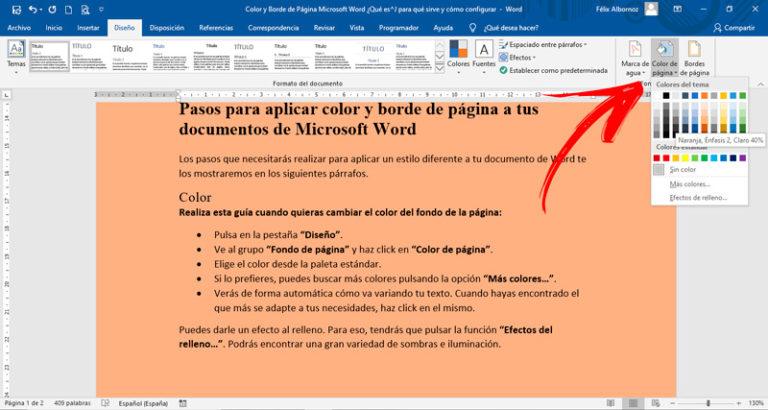Pick the red standard color swatch
768x410 pixels.
(666, 158)
